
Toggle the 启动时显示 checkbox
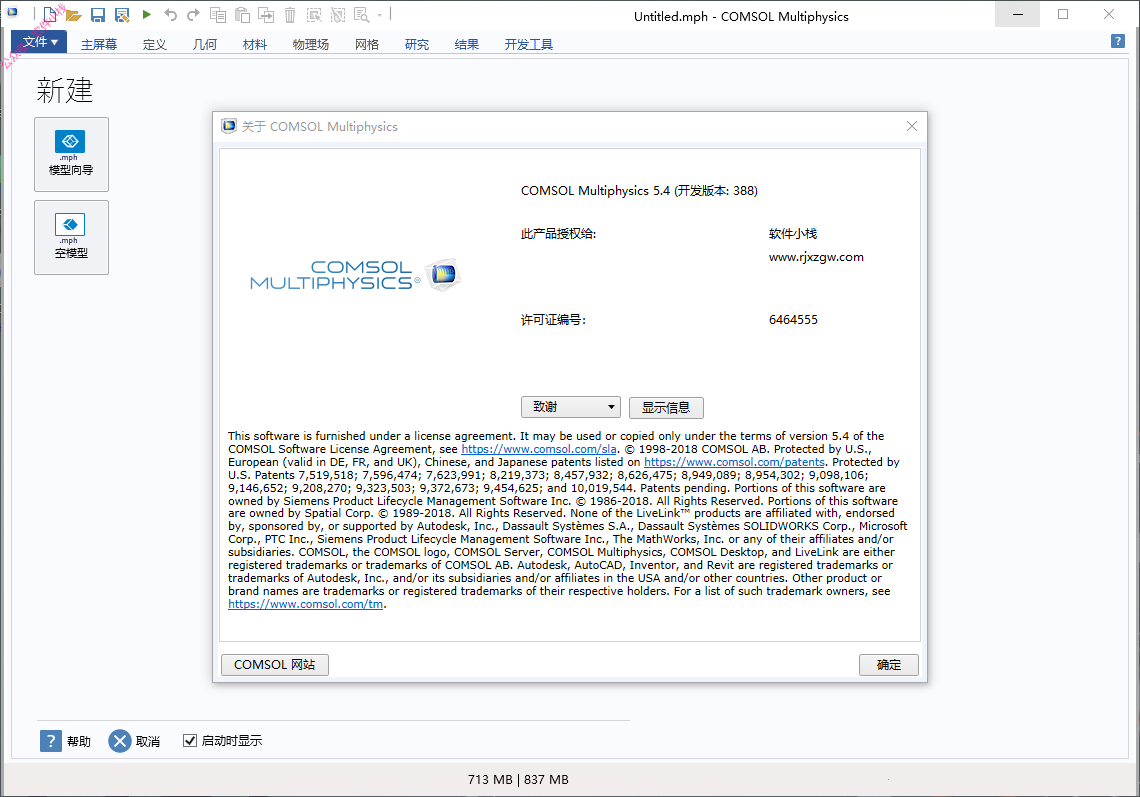[x=190, y=740]
